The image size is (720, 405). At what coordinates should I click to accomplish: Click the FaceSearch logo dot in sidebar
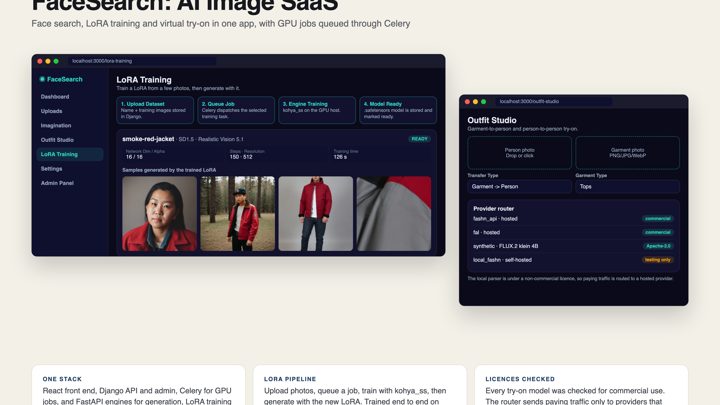(x=42, y=79)
